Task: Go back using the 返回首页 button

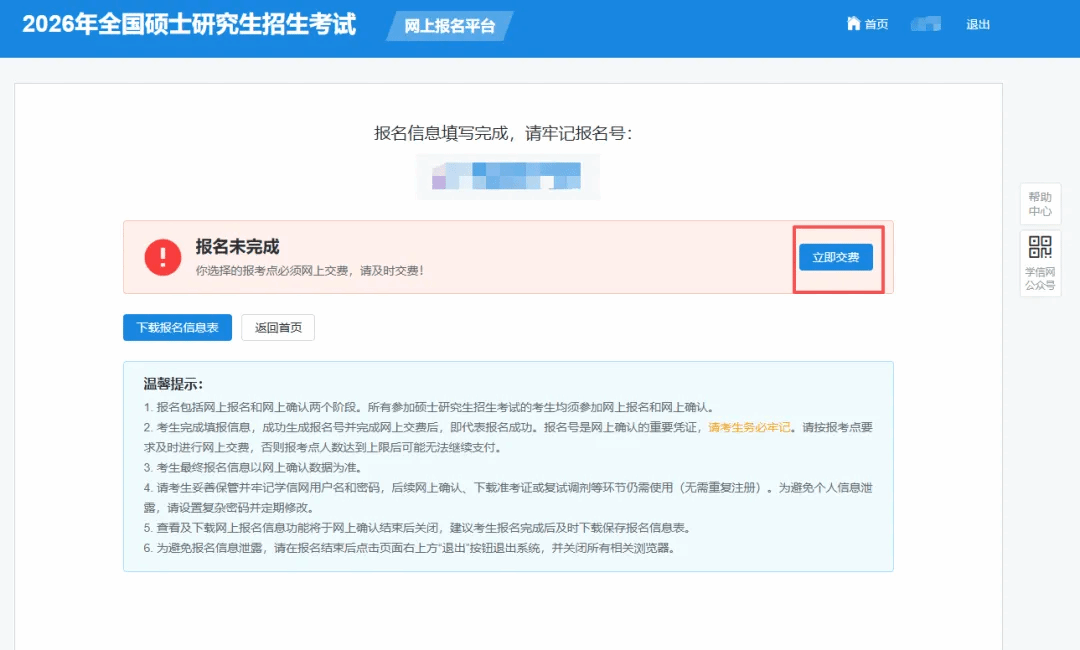Action: (278, 327)
